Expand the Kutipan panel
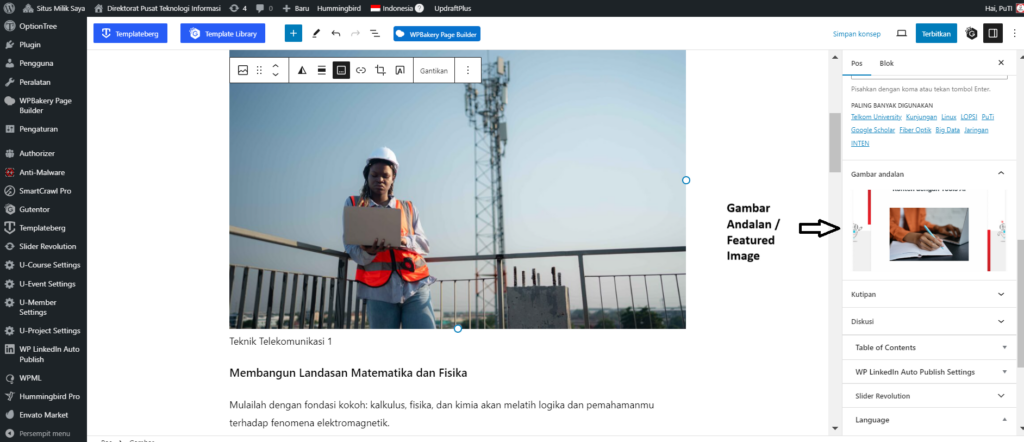This screenshot has height=442, width=1024. click(929, 294)
